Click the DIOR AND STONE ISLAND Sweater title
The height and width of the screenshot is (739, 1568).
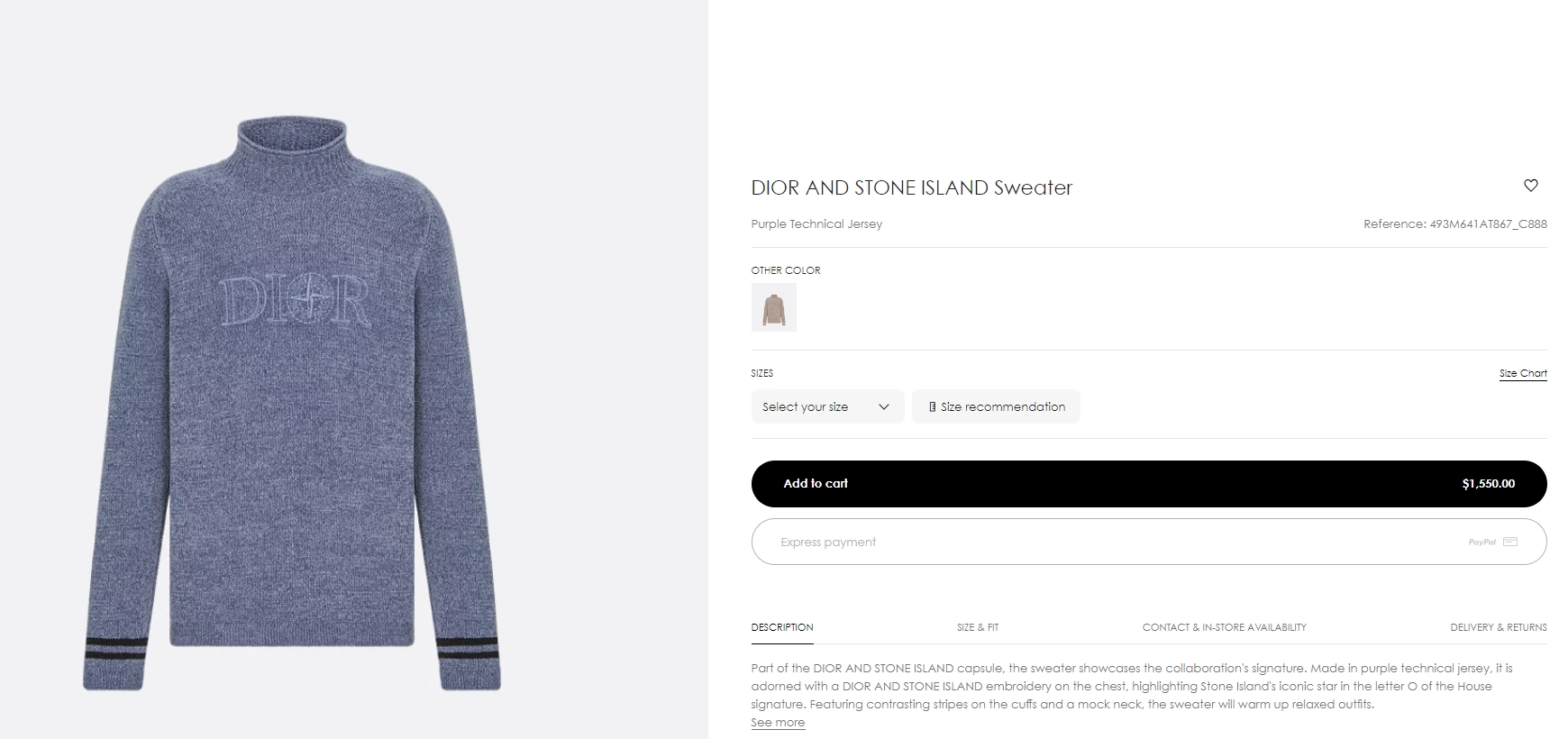(911, 187)
